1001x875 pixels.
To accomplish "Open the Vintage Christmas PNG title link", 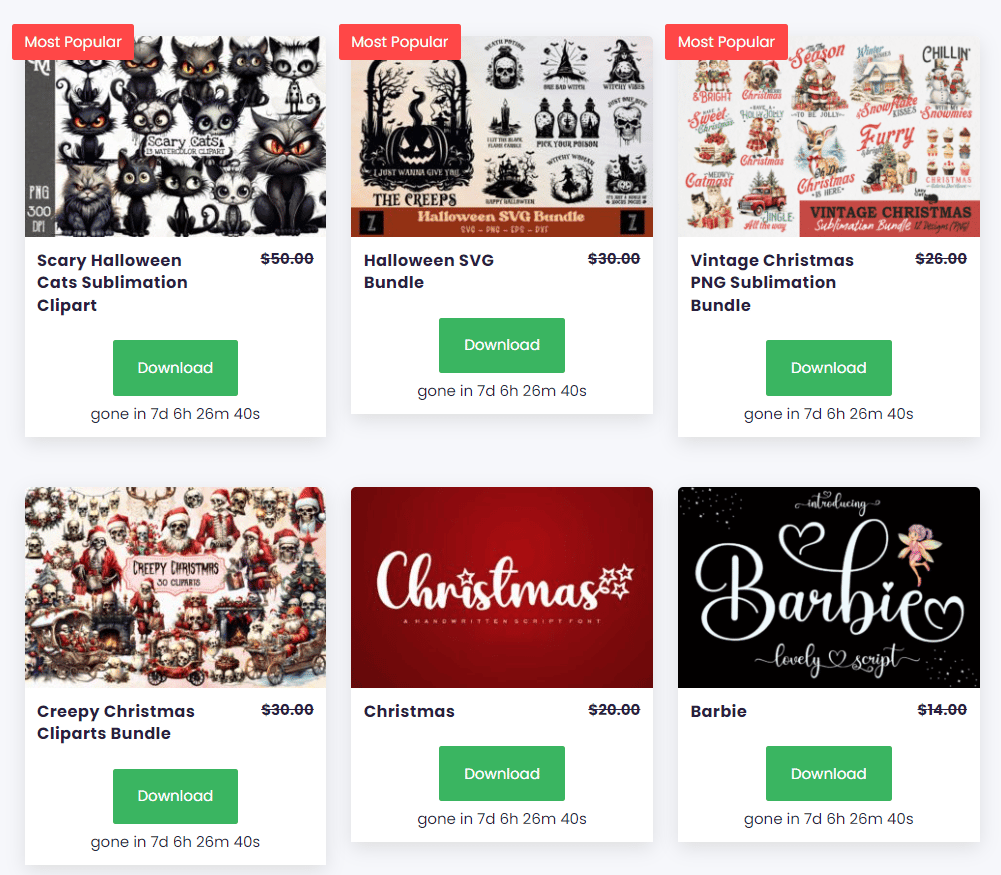I will pyautogui.click(x=772, y=283).
